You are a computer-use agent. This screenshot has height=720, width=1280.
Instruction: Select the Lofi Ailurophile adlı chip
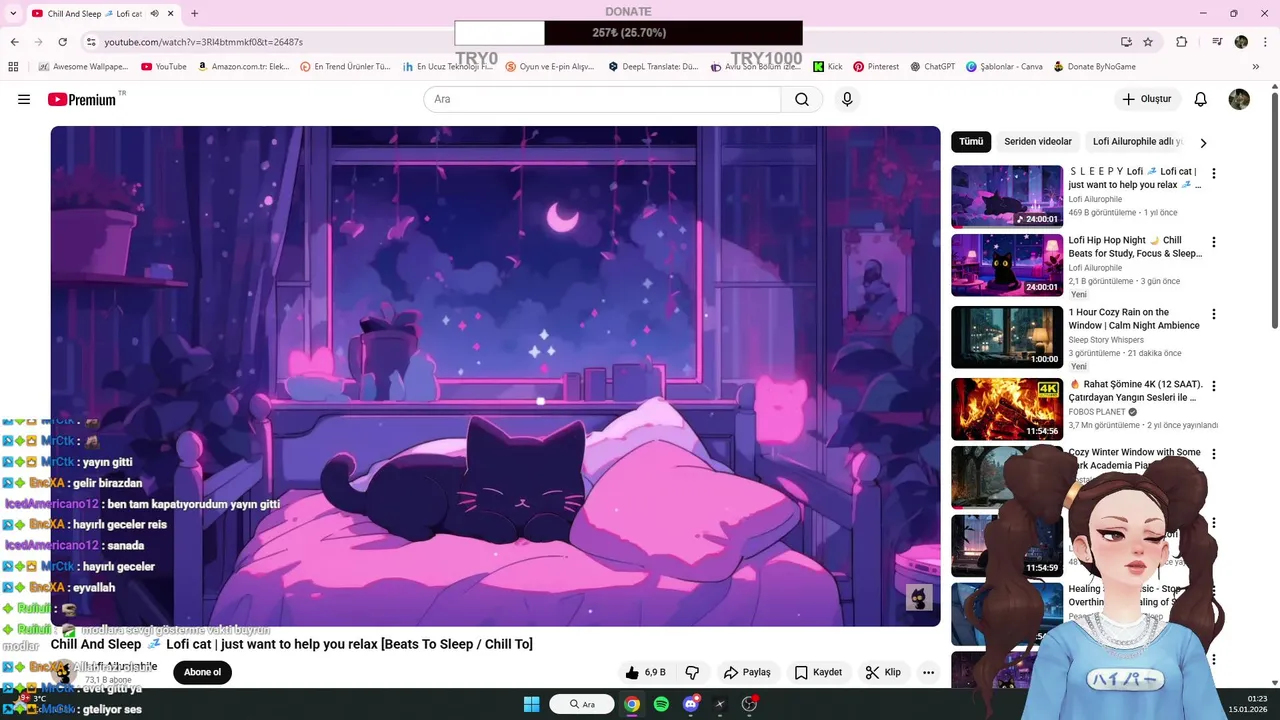(x=1137, y=142)
